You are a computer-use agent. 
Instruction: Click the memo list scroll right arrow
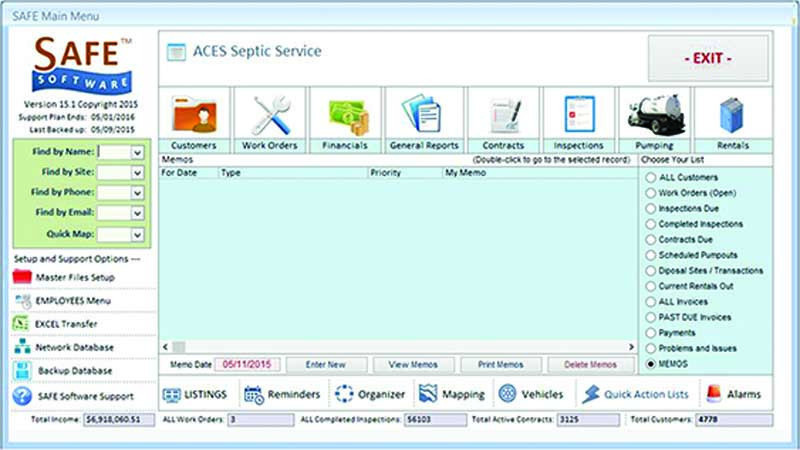click(x=631, y=347)
